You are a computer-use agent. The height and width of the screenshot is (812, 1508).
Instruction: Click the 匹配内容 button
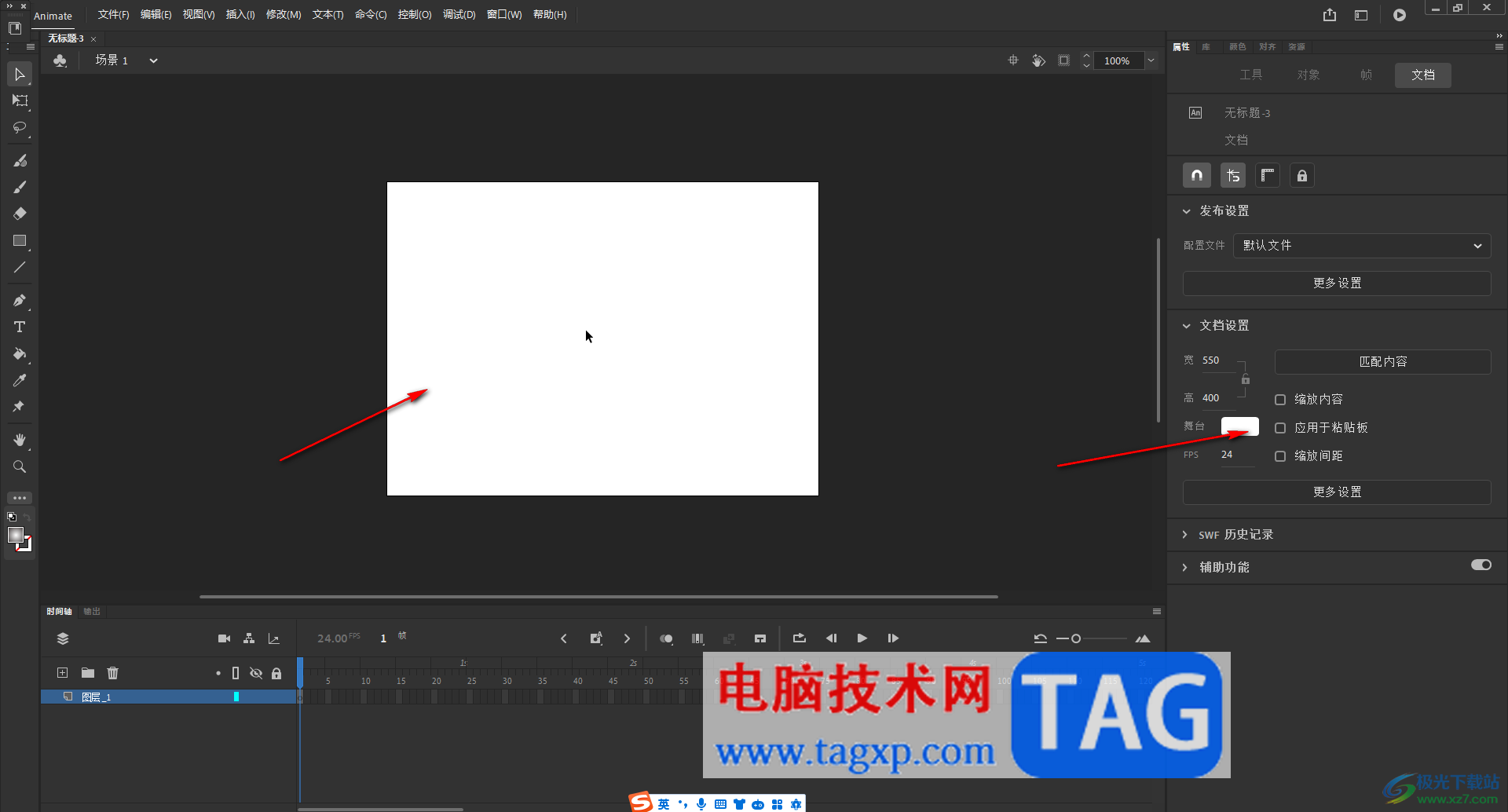coord(1382,362)
